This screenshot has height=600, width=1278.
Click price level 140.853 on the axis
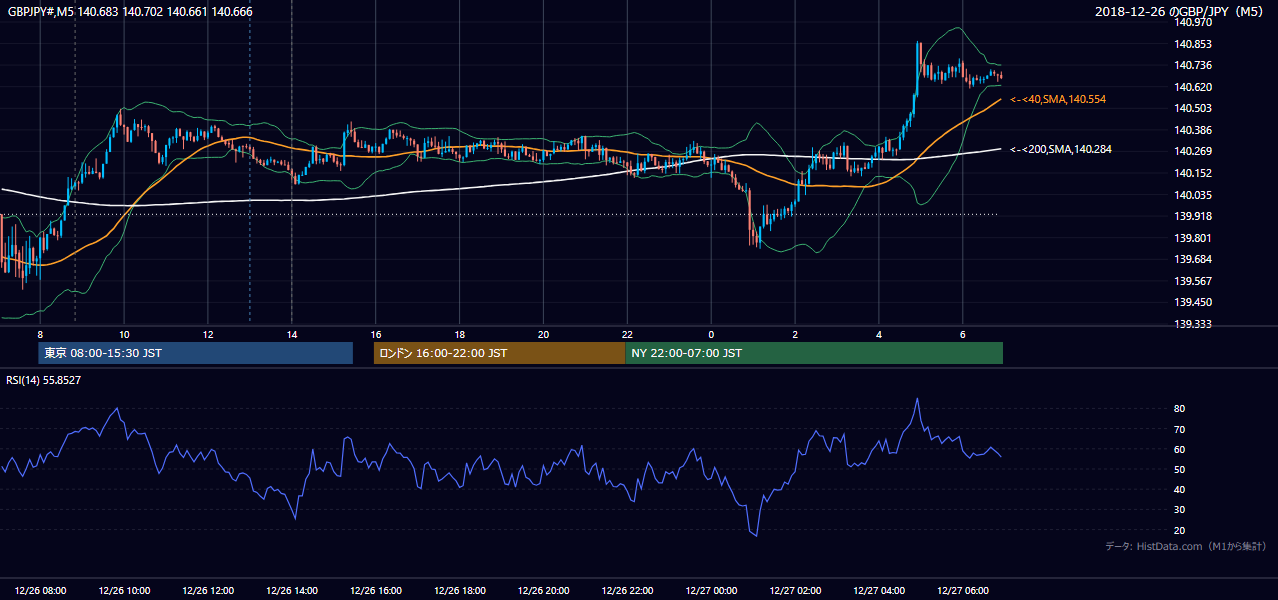pos(1193,44)
